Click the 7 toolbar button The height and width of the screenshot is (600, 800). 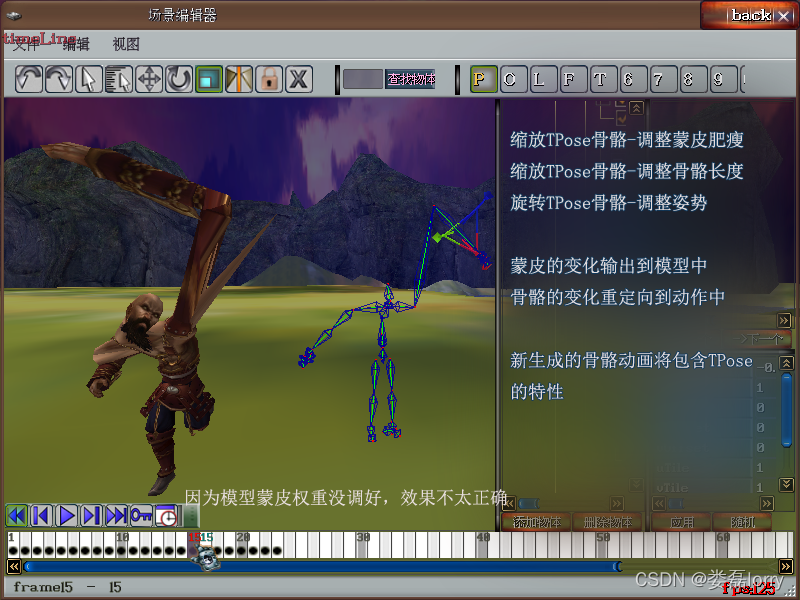(664, 79)
